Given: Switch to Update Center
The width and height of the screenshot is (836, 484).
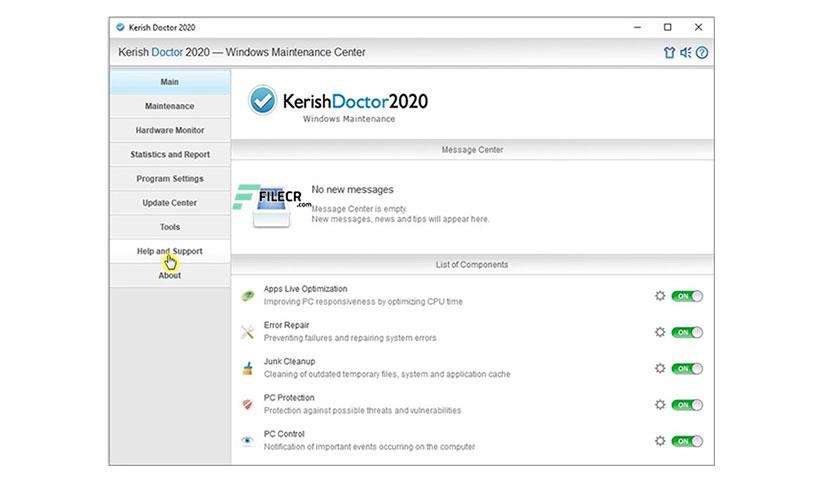Looking at the screenshot, I should (170, 203).
